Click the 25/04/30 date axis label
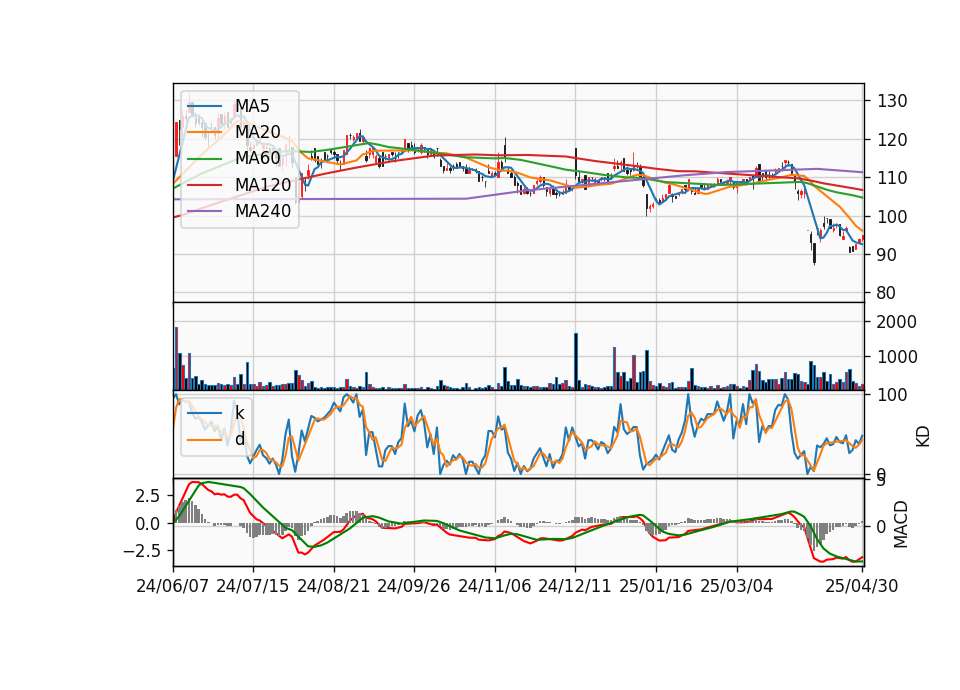 (862, 586)
